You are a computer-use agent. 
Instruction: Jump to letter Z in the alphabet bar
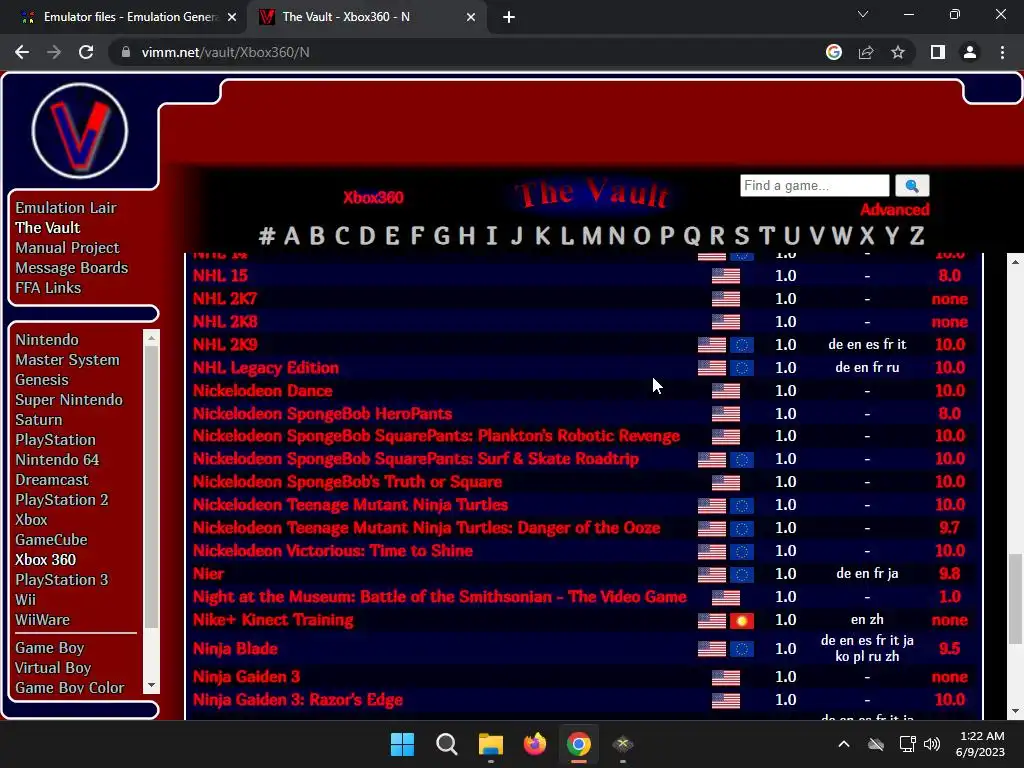tap(917, 235)
